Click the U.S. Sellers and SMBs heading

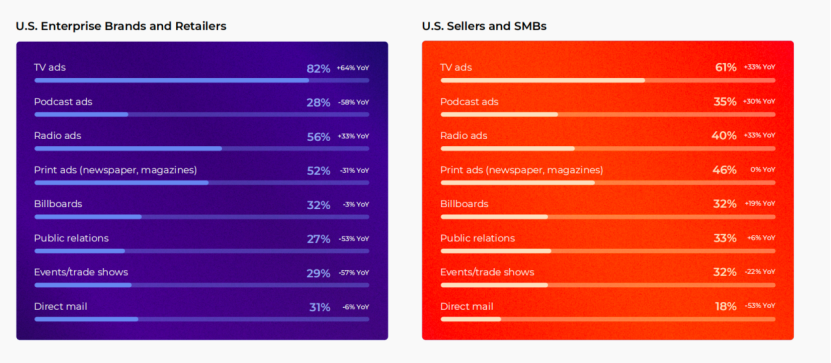(484, 26)
